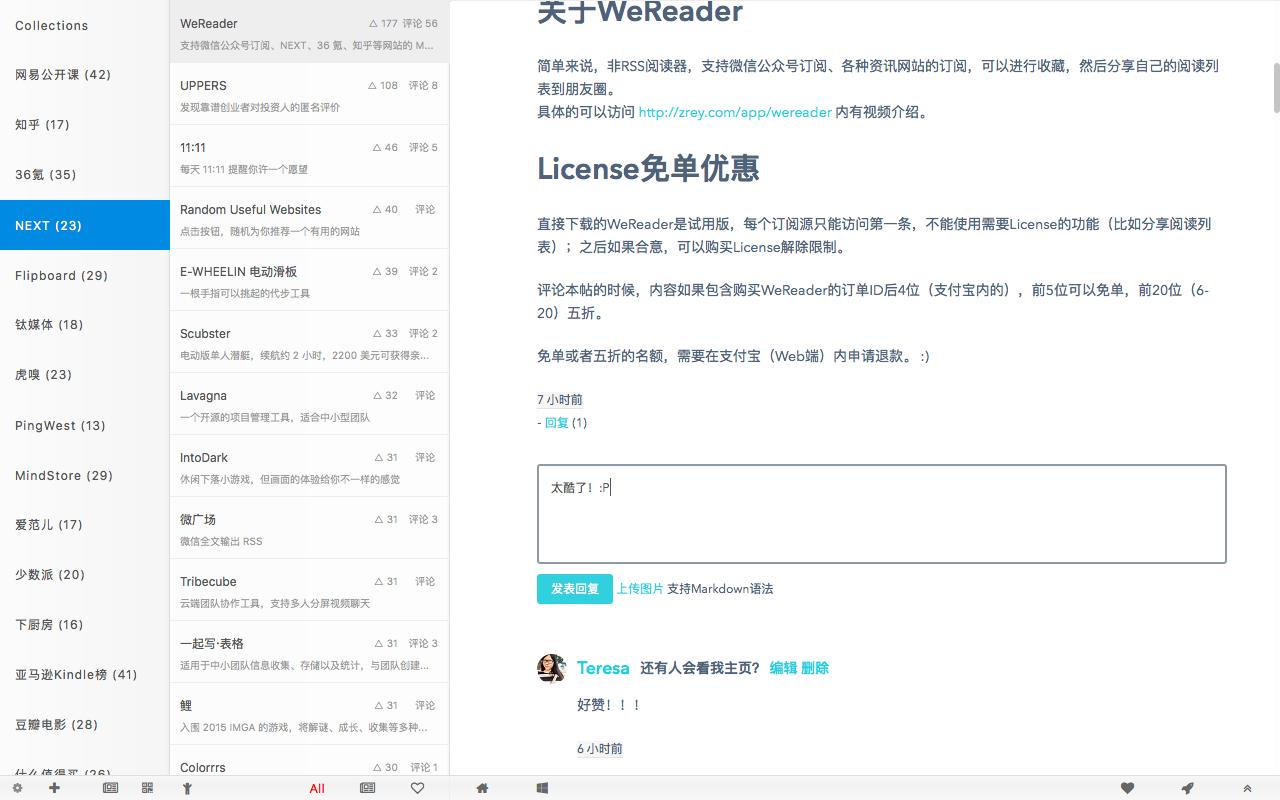Click 编辑 to edit Teresa's comment

click(x=783, y=668)
